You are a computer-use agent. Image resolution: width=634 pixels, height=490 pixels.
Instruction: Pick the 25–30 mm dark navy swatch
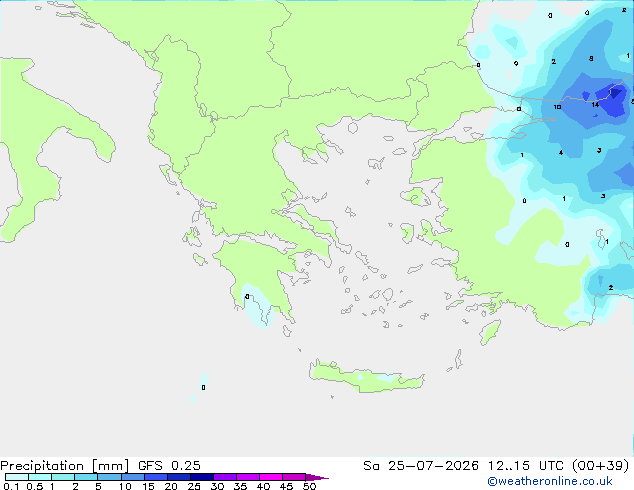[x=202, y=477]
